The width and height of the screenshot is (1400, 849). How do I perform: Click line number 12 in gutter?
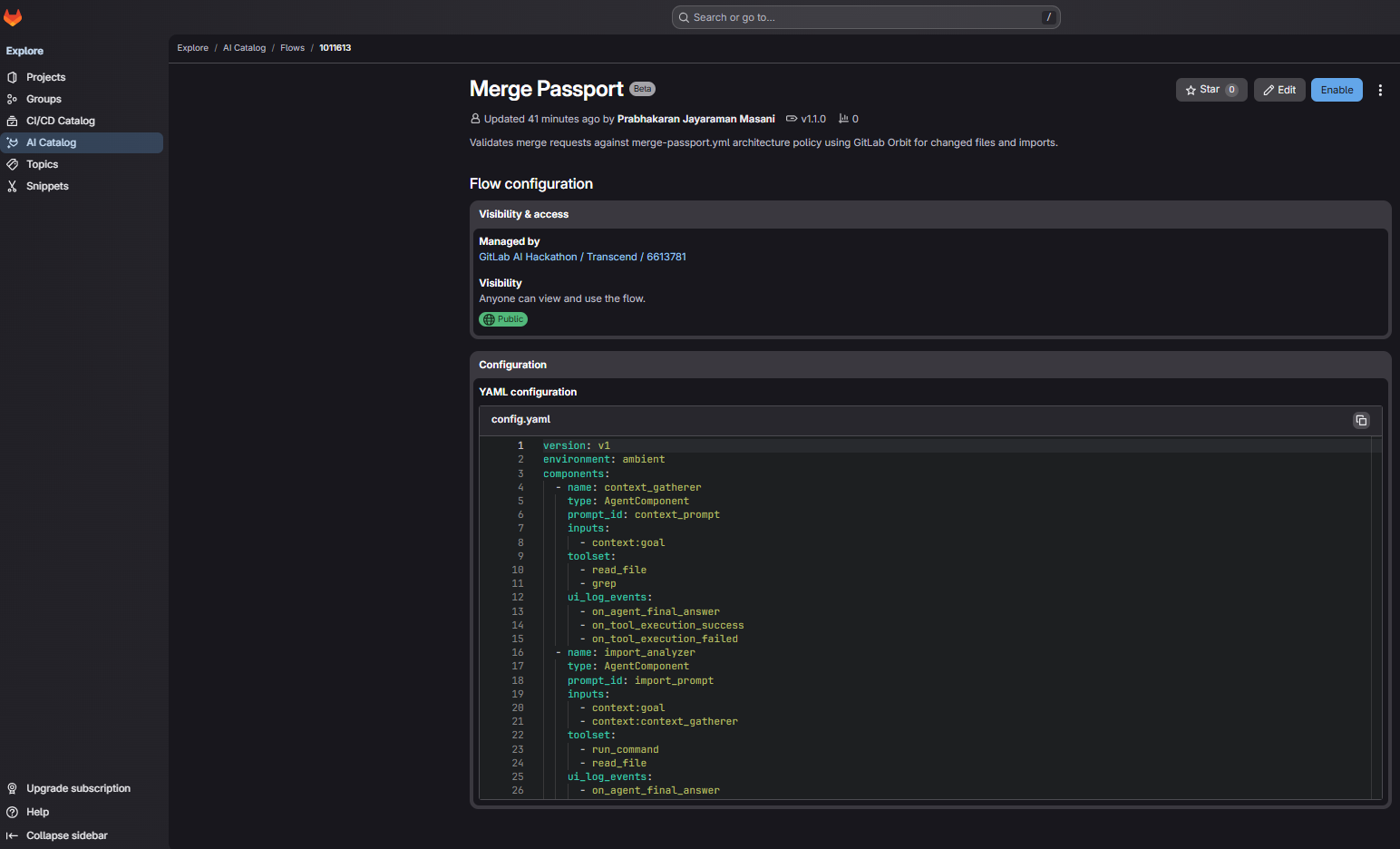pos(518,597)
